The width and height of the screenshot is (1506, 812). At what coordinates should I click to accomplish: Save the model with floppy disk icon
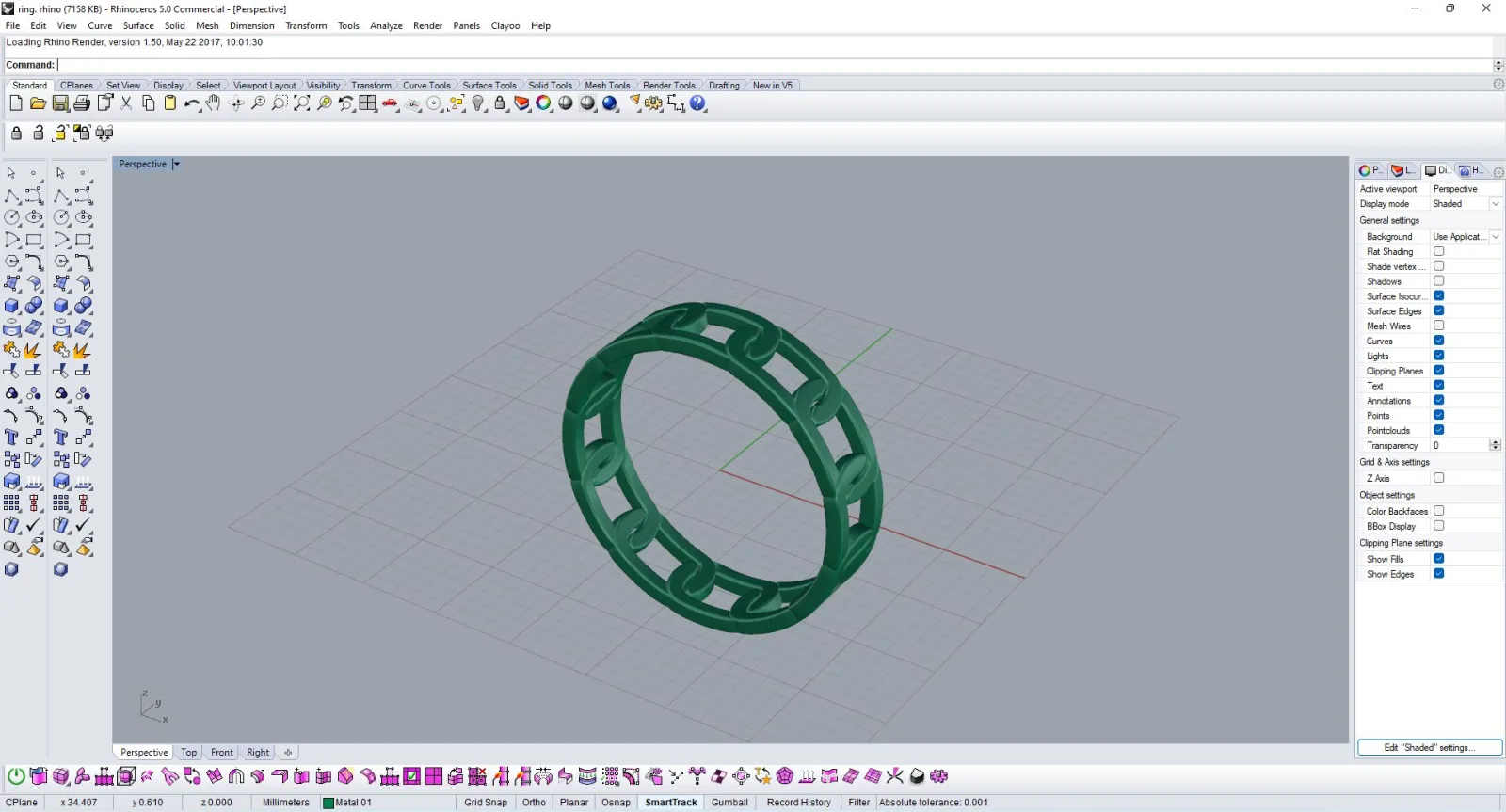coord(60,103)
